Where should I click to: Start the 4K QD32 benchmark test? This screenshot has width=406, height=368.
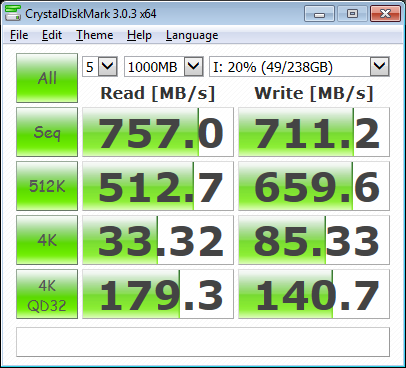pos(47,294)
